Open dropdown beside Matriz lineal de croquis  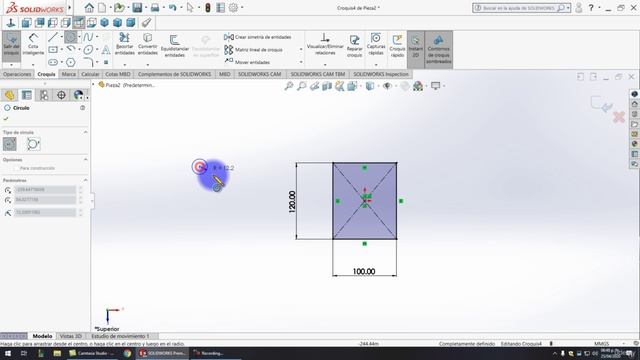coord(301,50)
